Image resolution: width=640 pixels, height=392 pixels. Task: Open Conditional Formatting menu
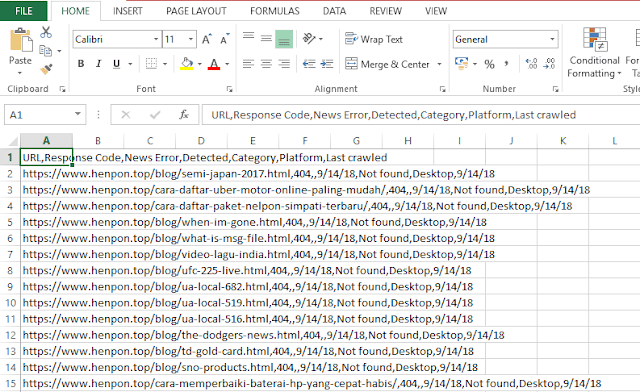[x=594, y=52]
